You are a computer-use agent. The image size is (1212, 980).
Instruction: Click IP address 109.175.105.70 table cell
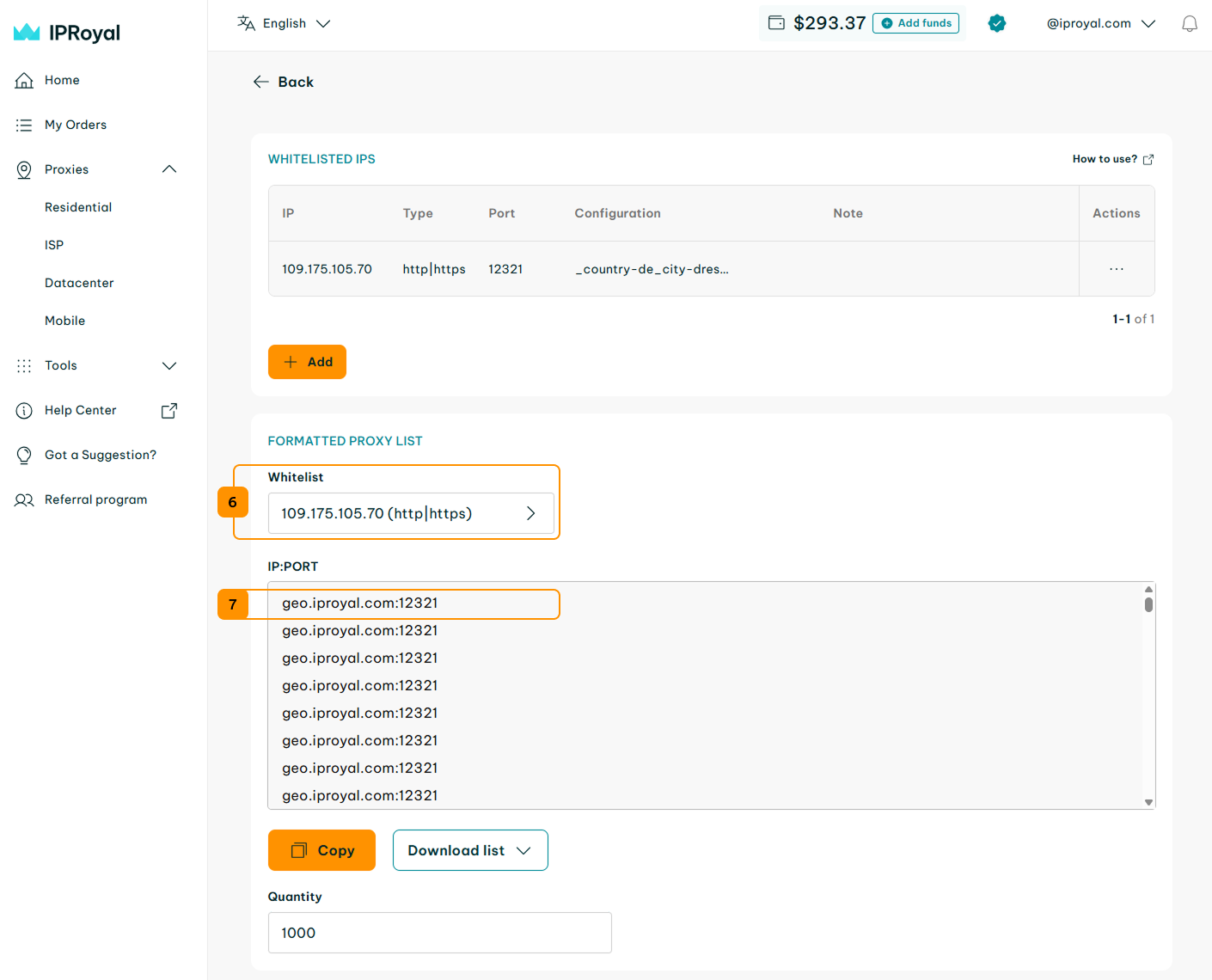tap(327, 269)
